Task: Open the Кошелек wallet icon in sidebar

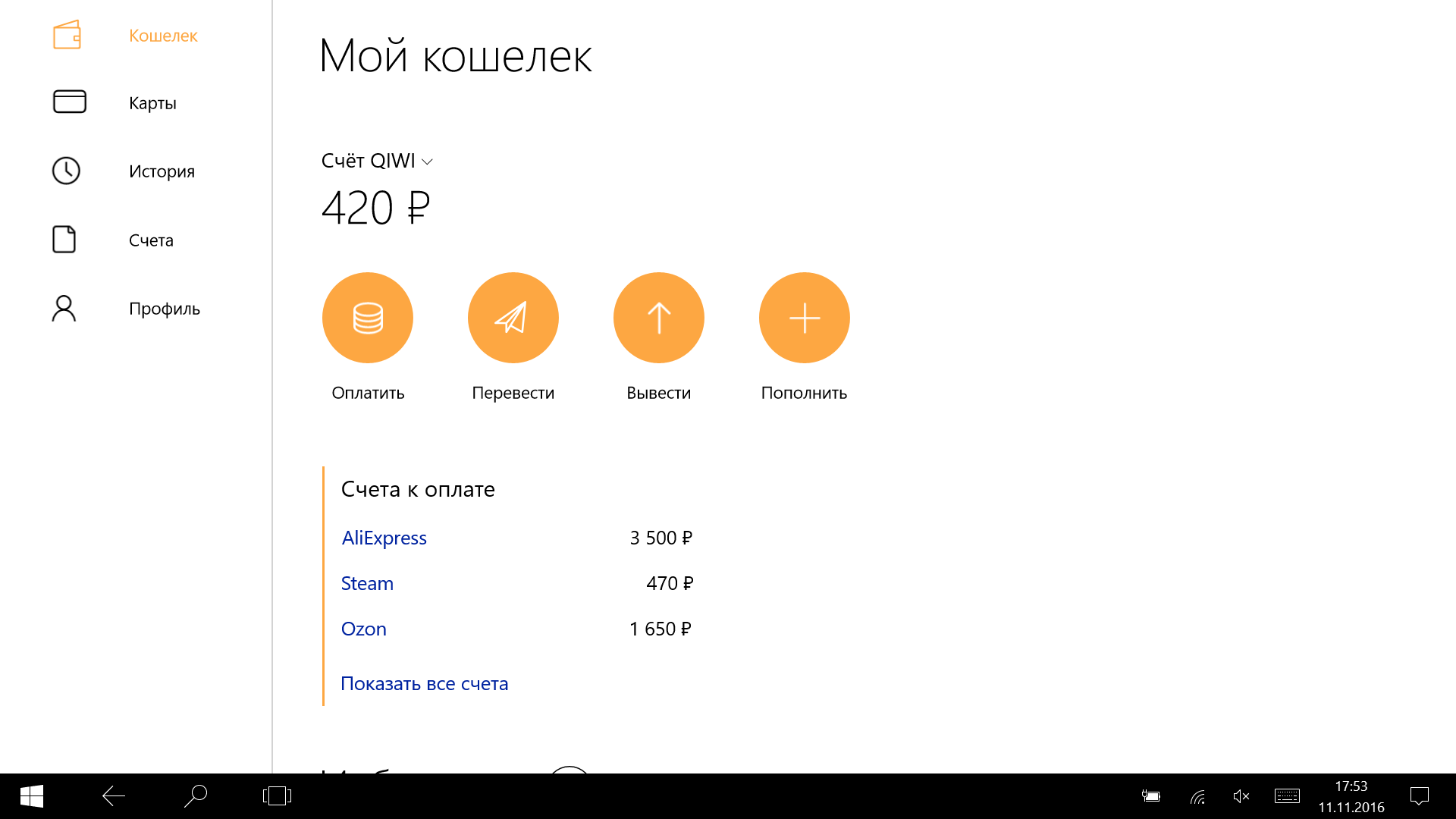Action: 67,35
